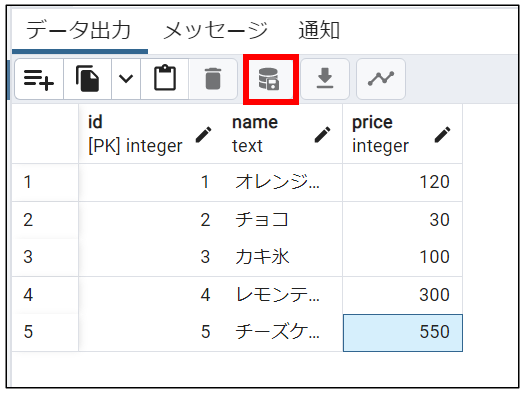Click the edit pencil on id column
Viewport: 526px width, 394px height.
point(203,134)
